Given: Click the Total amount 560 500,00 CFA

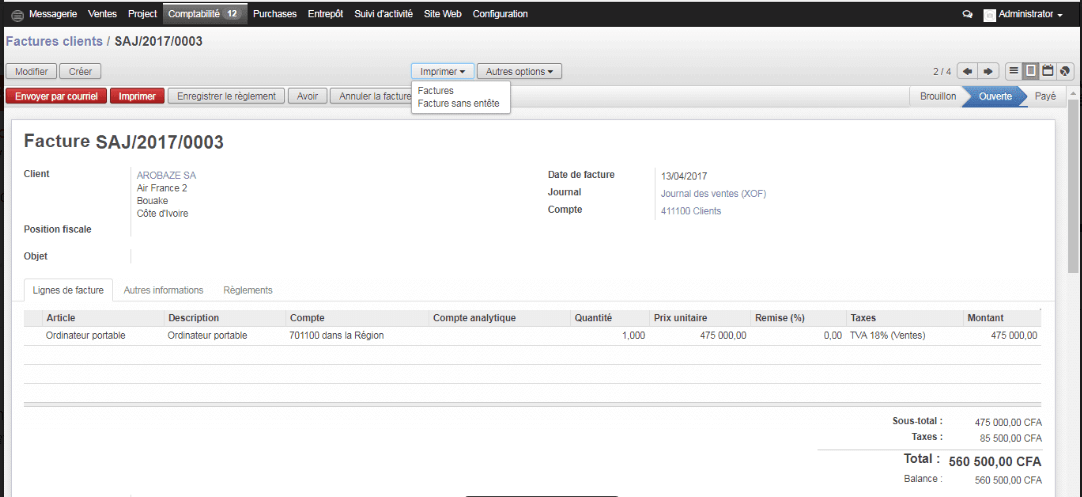Looking at the screenshot, I should point(995,462).
